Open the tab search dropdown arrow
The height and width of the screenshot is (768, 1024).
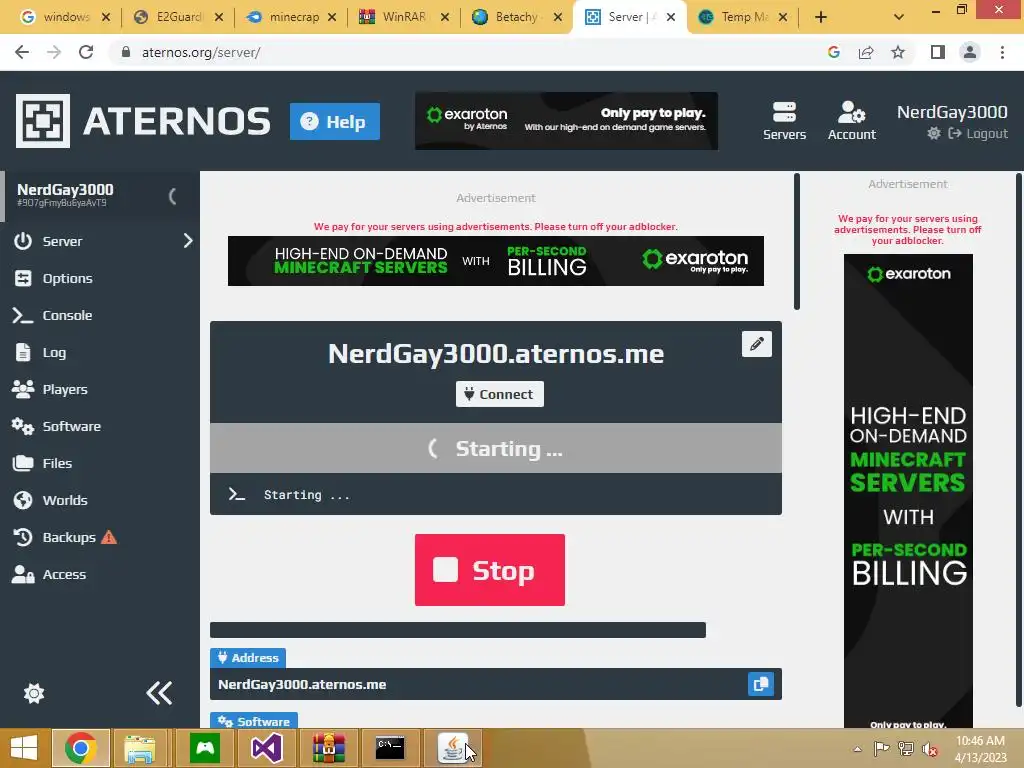(x=899, y=17)
